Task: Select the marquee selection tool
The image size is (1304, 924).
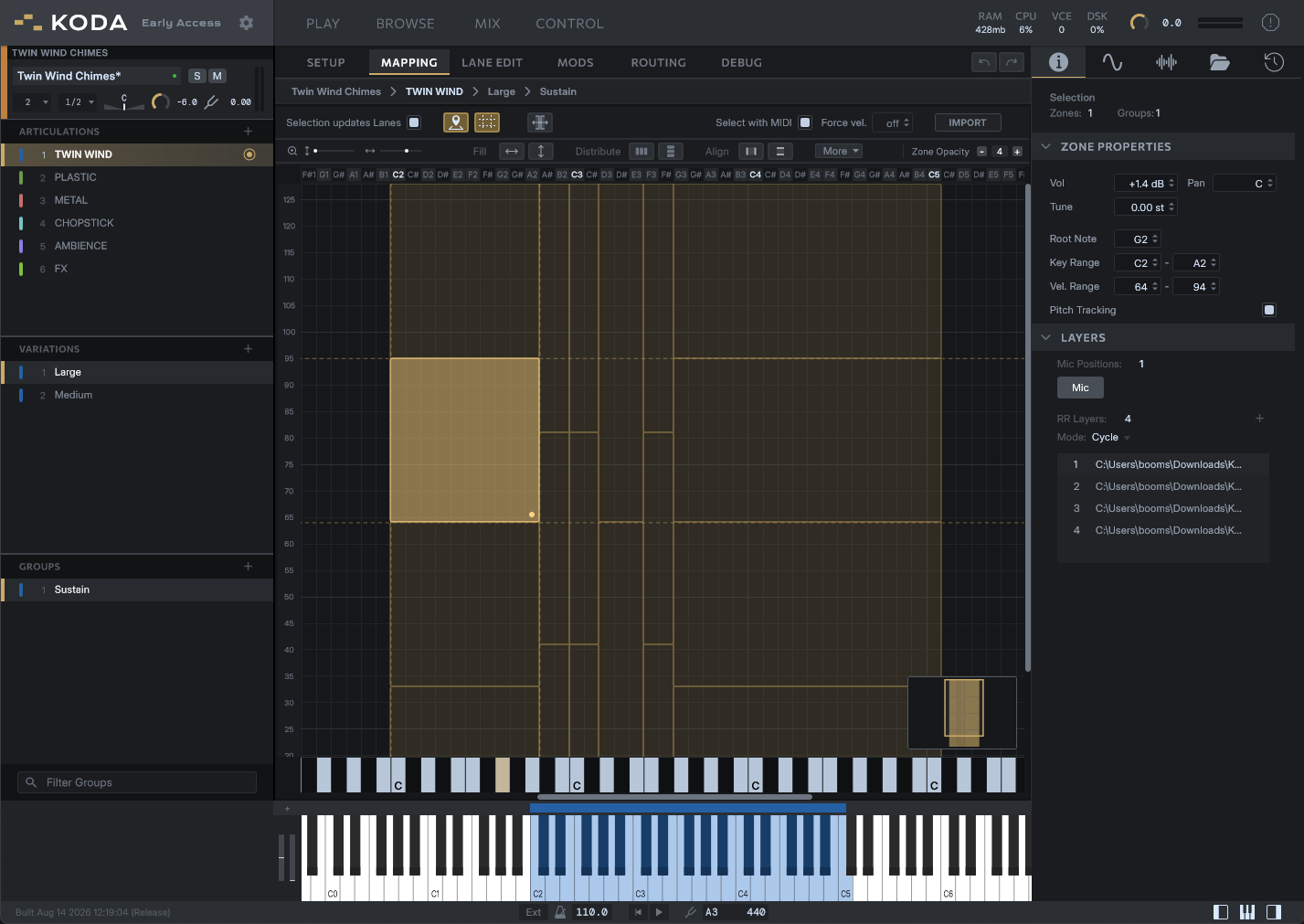Action: tap(487, 122)
